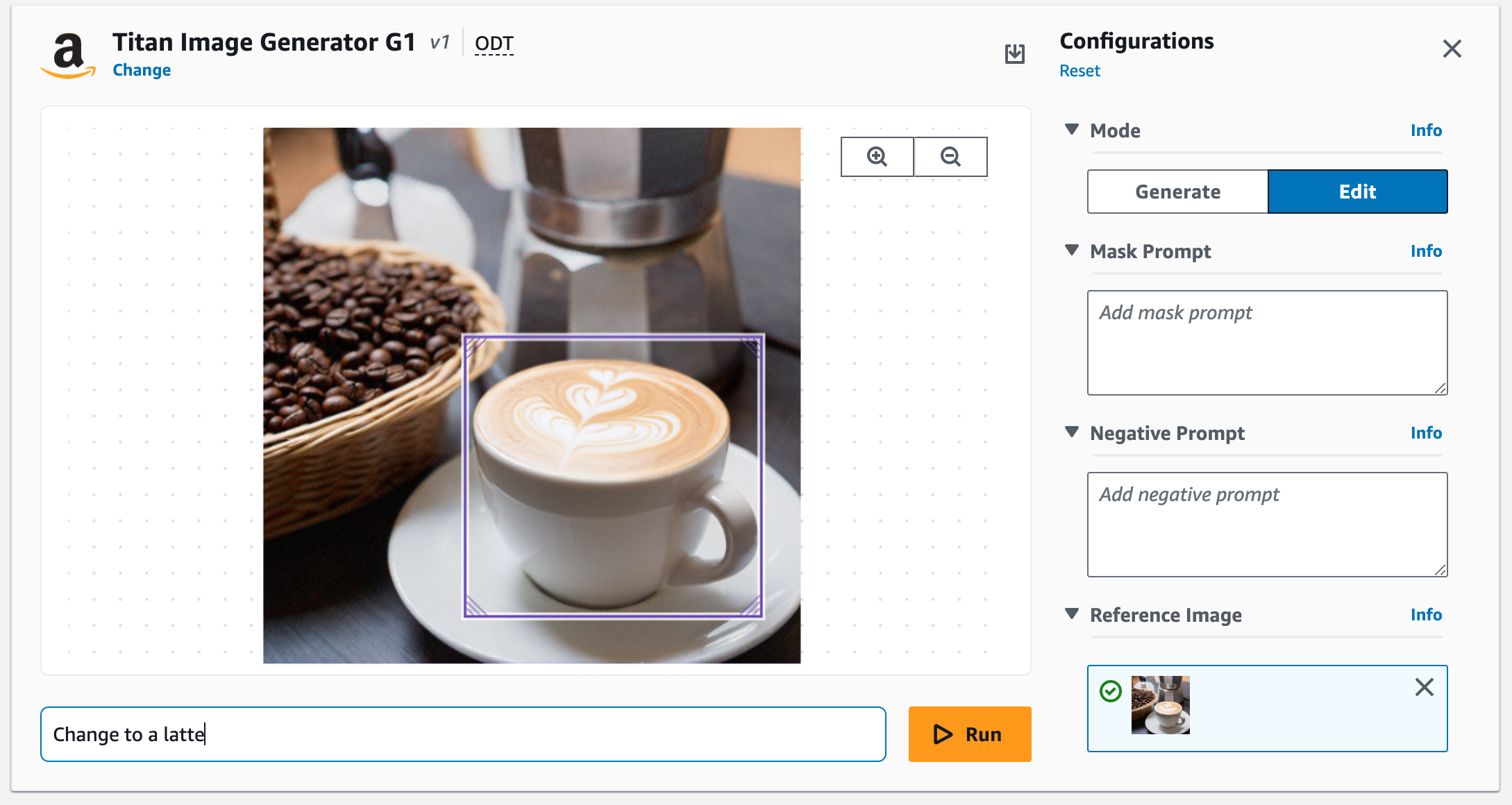Screen dimensions: 1512x805
Task: Open the ODT link in the header
Action: 493,43
